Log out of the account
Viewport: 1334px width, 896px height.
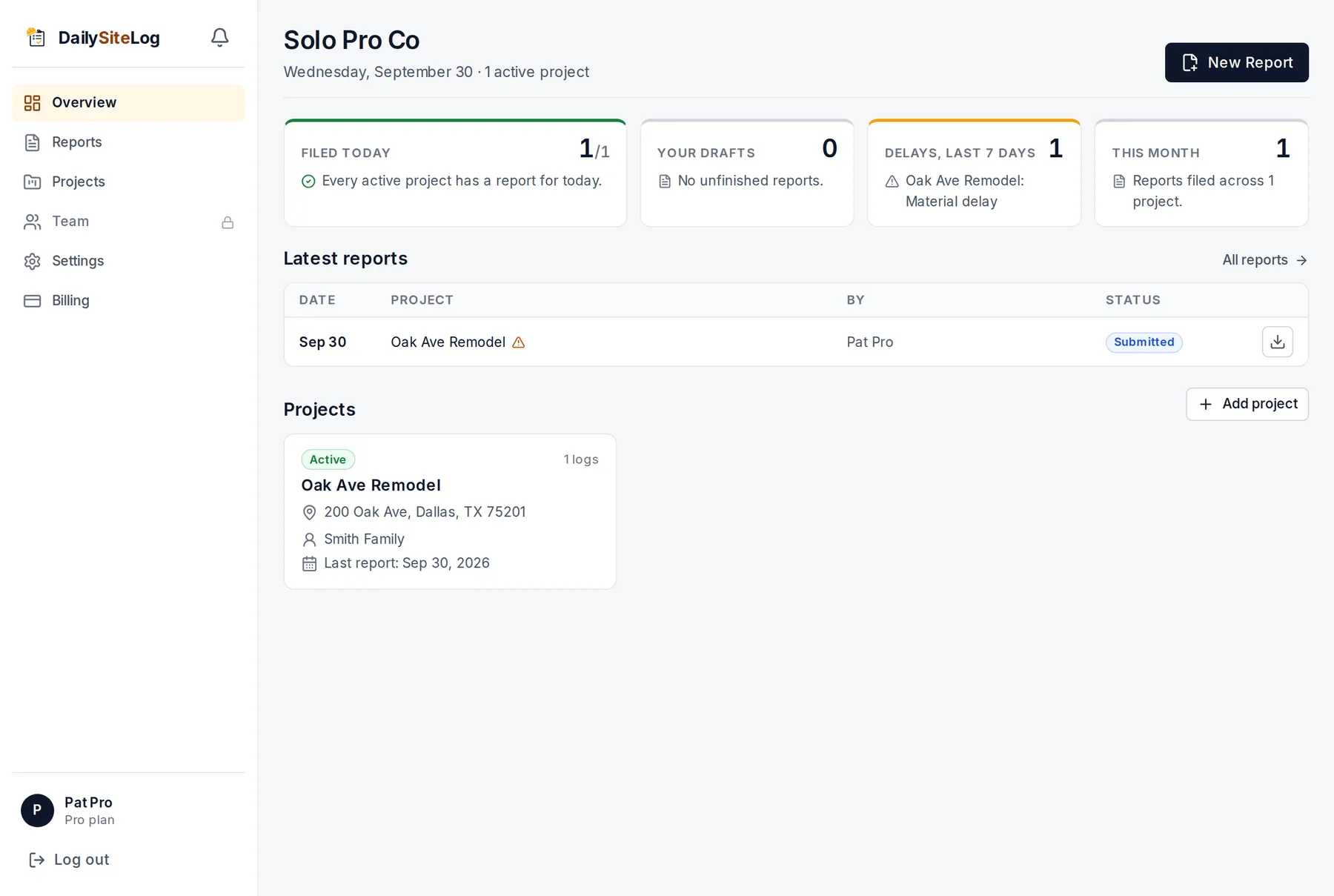pyautogui.click(x=69, y=860)
